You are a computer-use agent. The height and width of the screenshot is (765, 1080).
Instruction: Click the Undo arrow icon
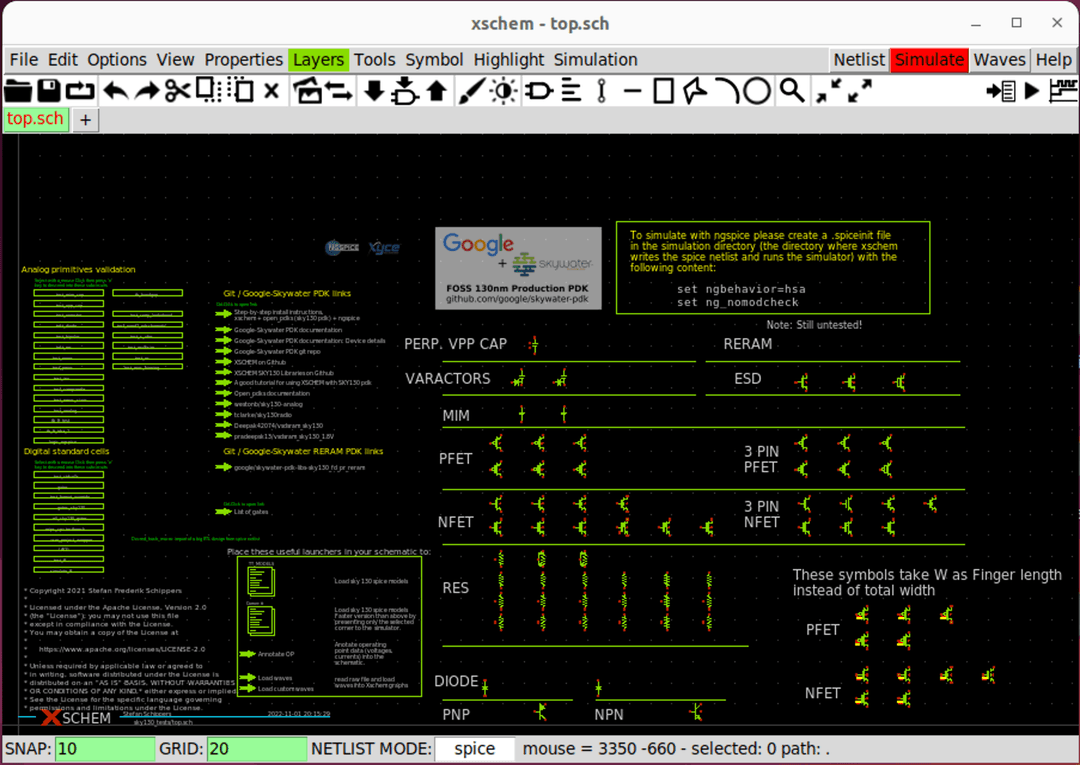[x=115, y=91]
